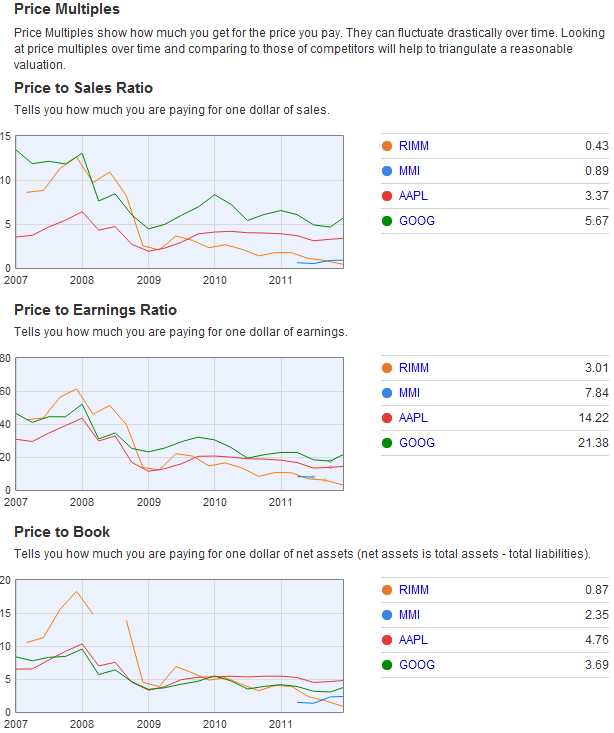Open the RIMM link in Price to Book legend

413,590
